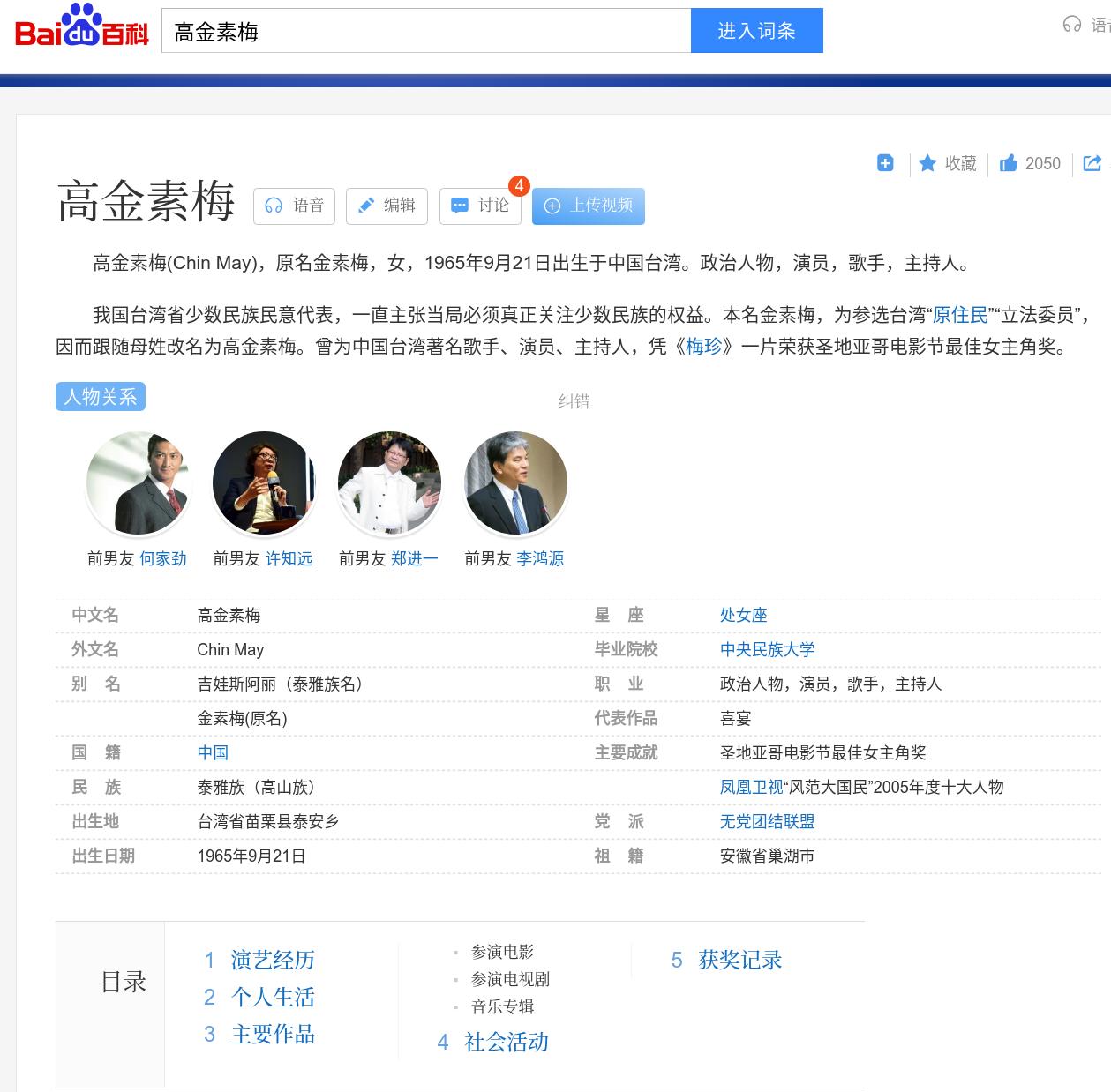Click the 目录 contents heading
Image resolution: width=1111 pixels, height=1092 pixels.
click(x=124, y=982)
